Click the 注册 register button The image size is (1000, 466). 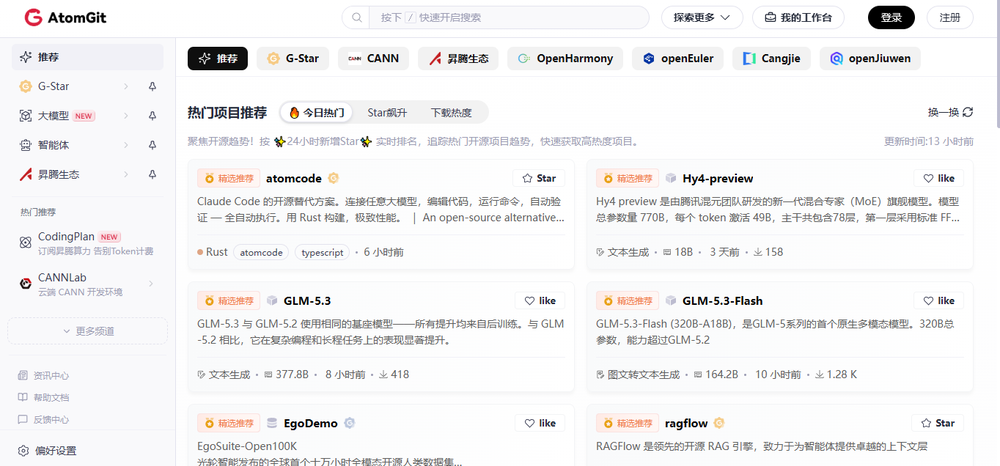click(x=950, y=17)
